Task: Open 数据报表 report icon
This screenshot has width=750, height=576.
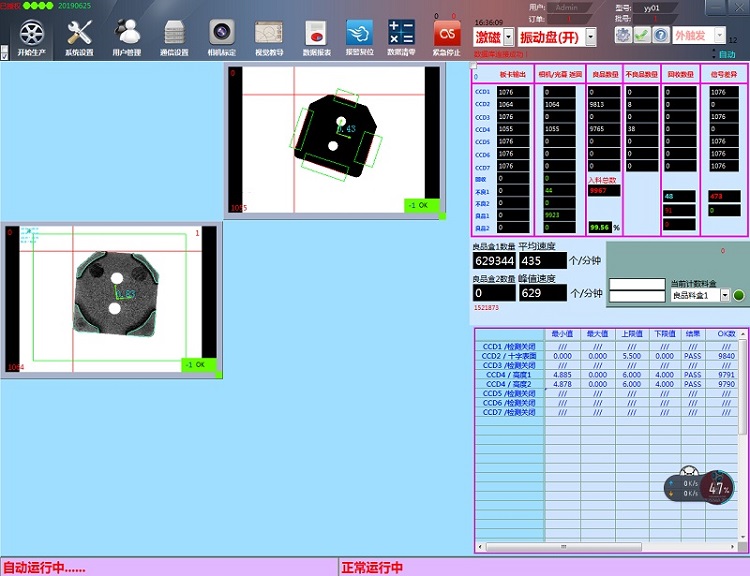Action: (x=315, y=32)
